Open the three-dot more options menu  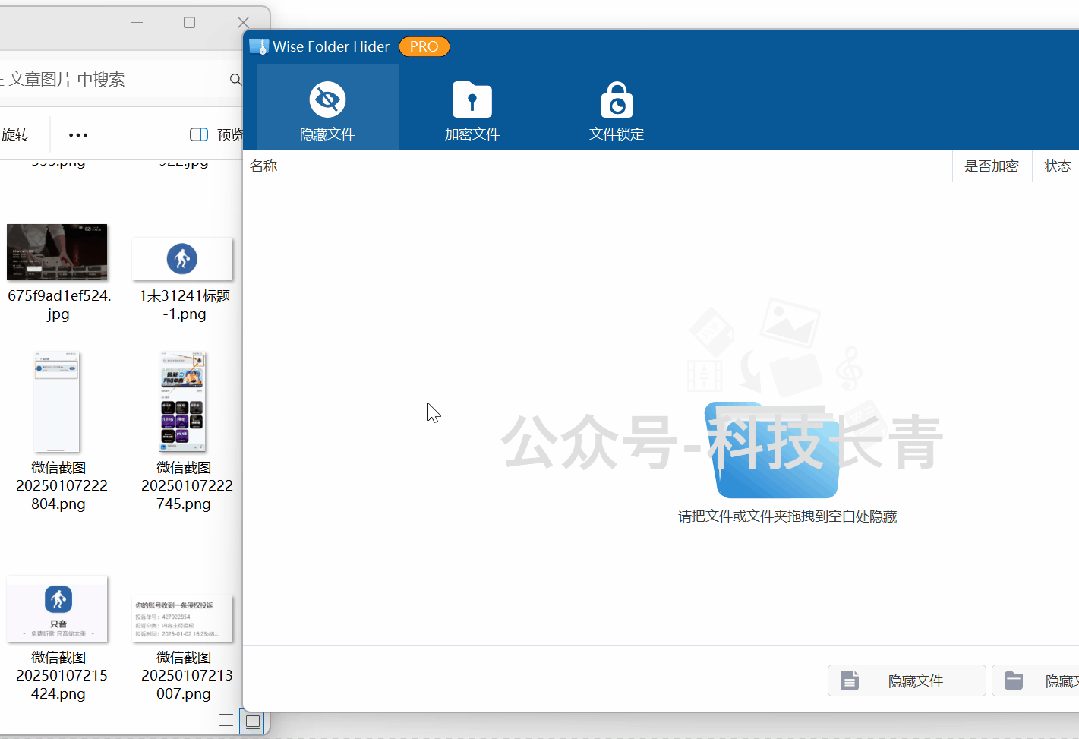click(x=78, y=135)
